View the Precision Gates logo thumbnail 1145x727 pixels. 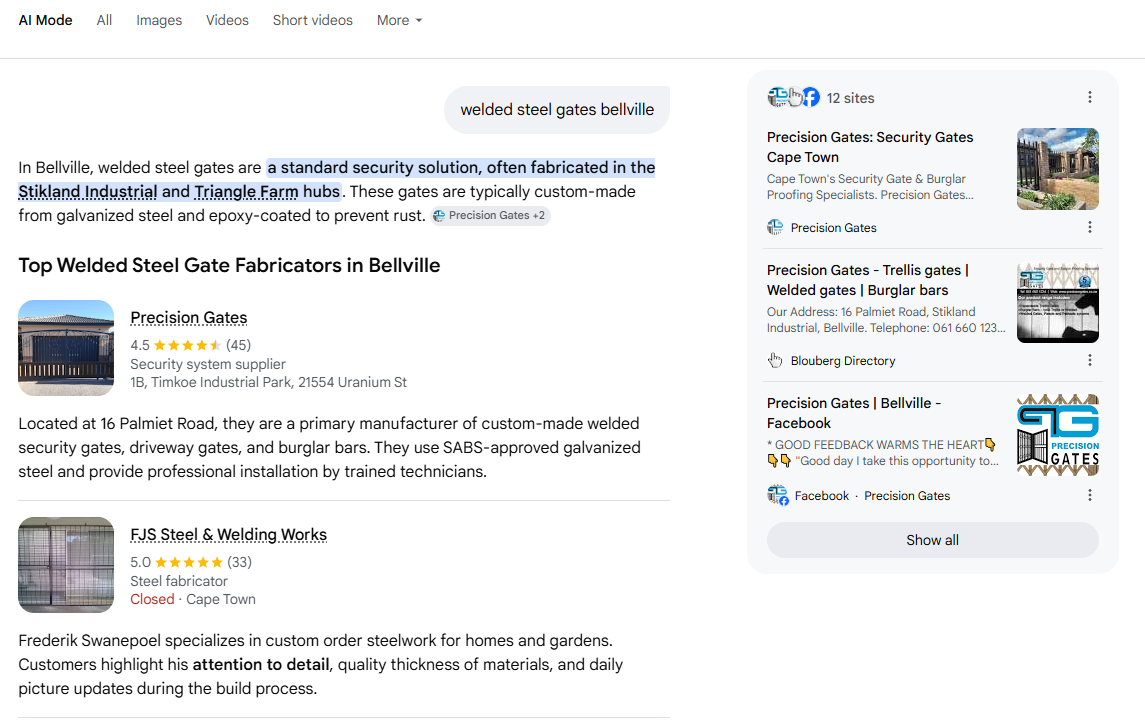click(x=1057, y=435)
